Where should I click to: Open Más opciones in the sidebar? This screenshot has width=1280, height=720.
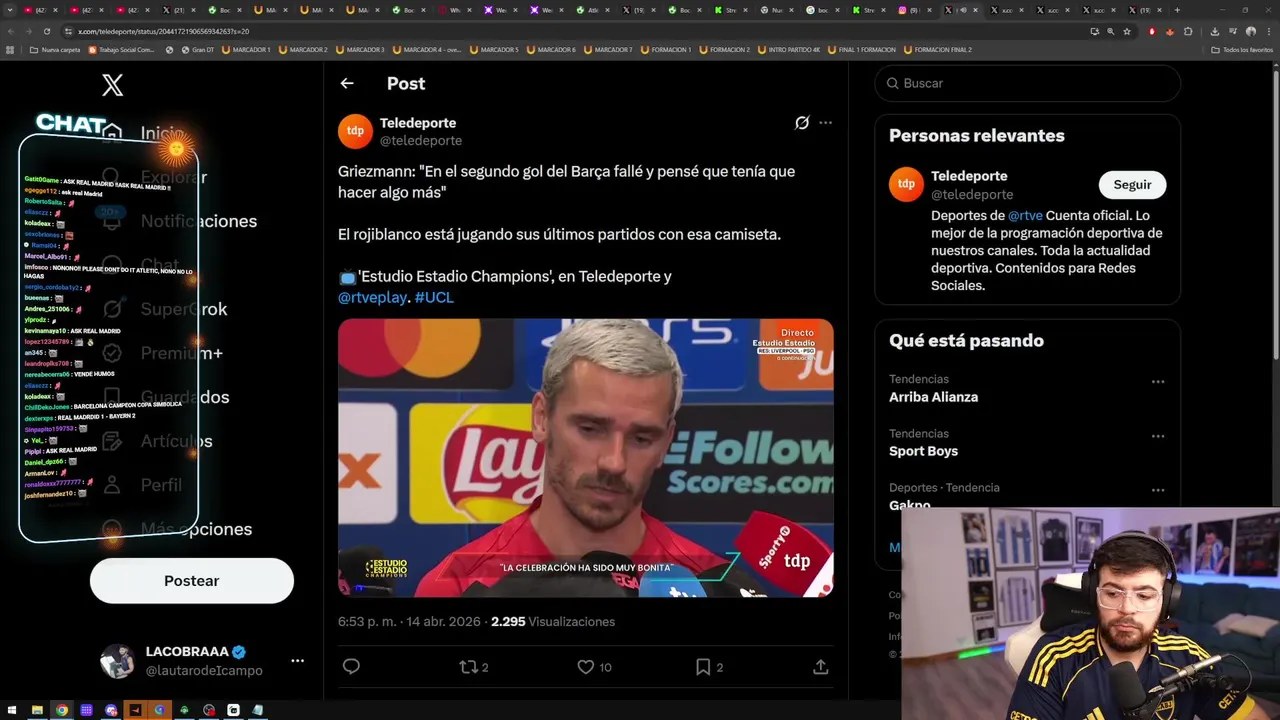pos(178,529)
